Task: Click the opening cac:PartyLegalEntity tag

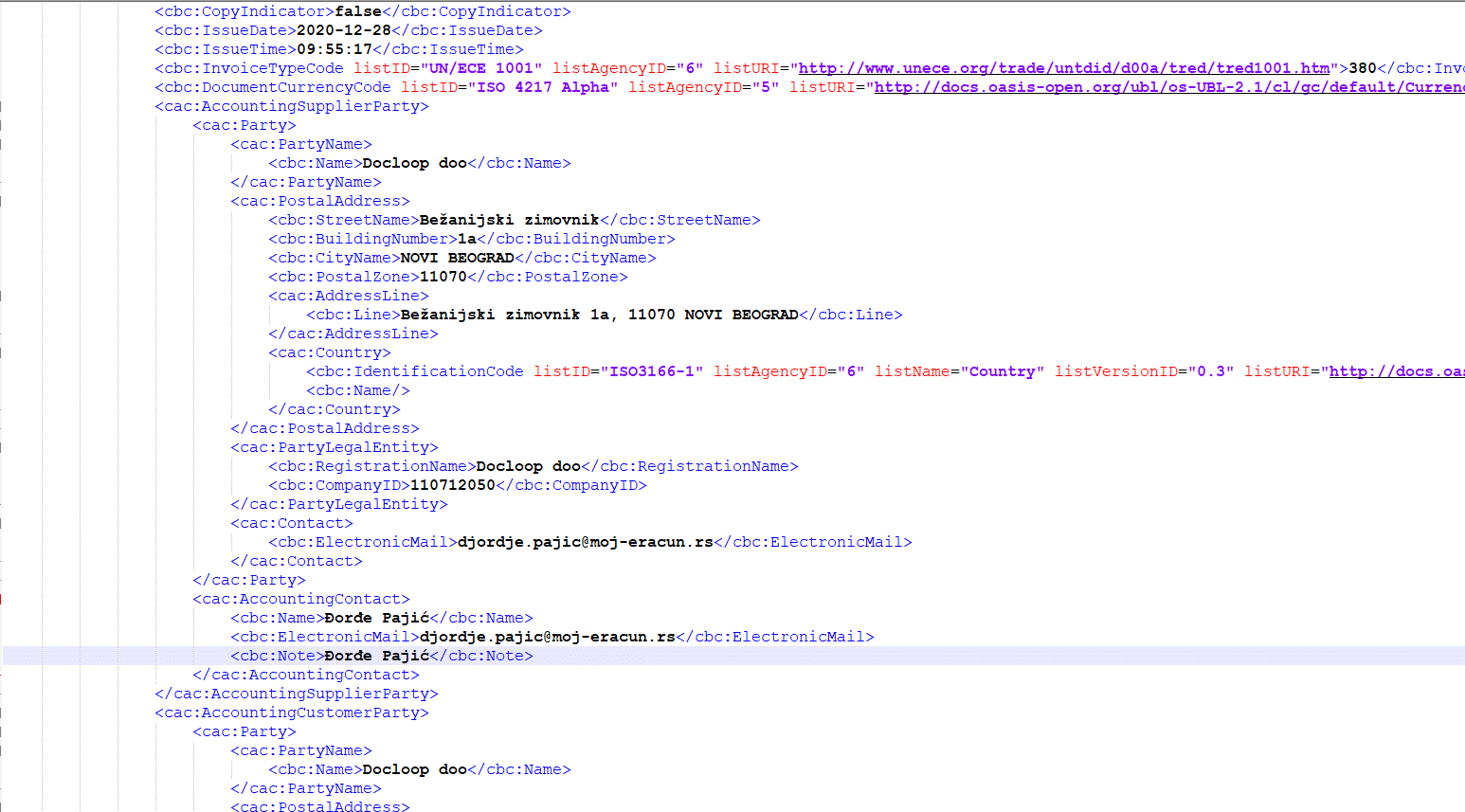Action: 335,447
